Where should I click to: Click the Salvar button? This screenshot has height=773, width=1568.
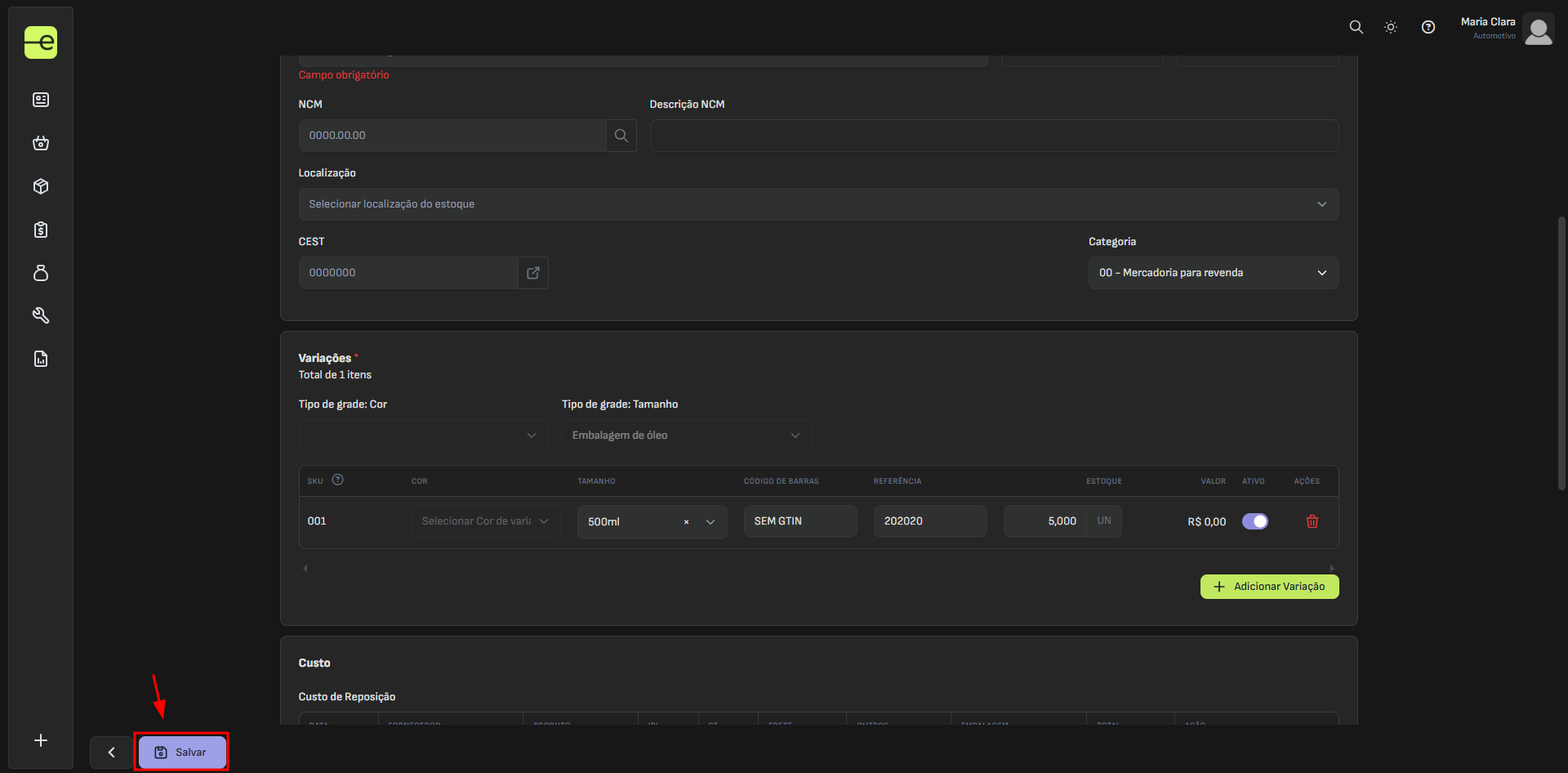point(181,752)
